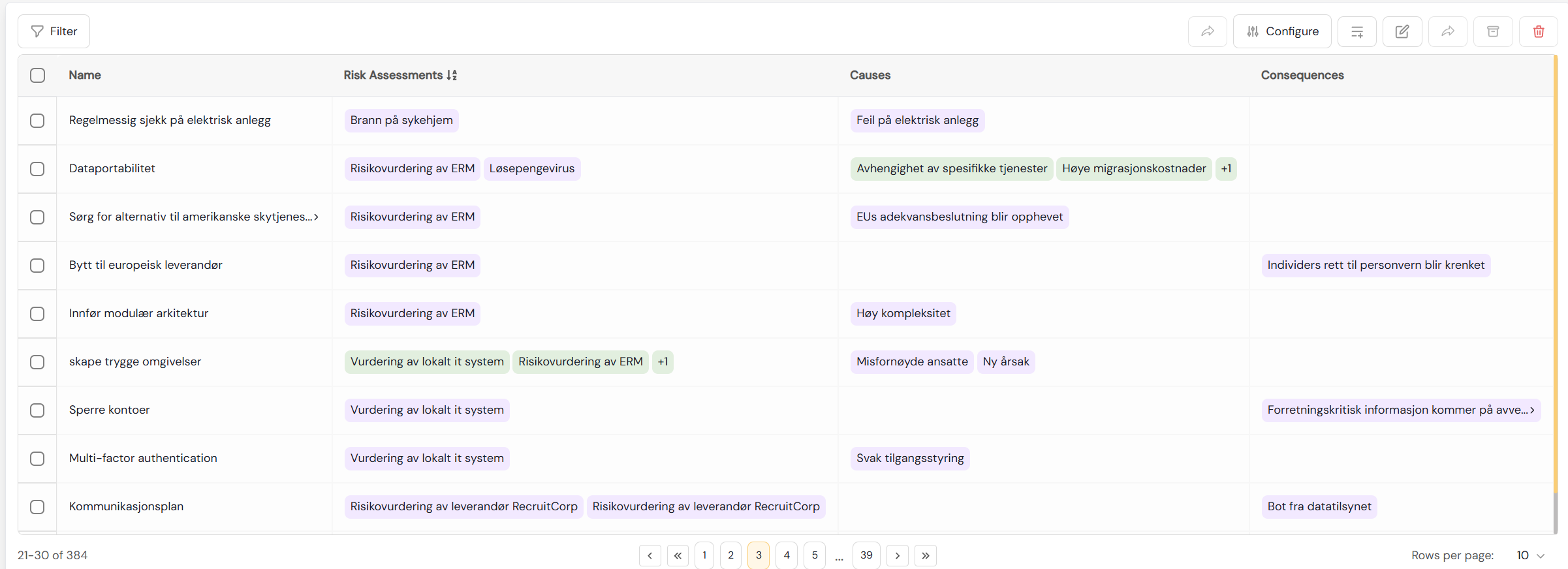Go to page 4 in pagination
Image resolution: width=1568 pixels, height=569 pixels.
pos(786,555)
